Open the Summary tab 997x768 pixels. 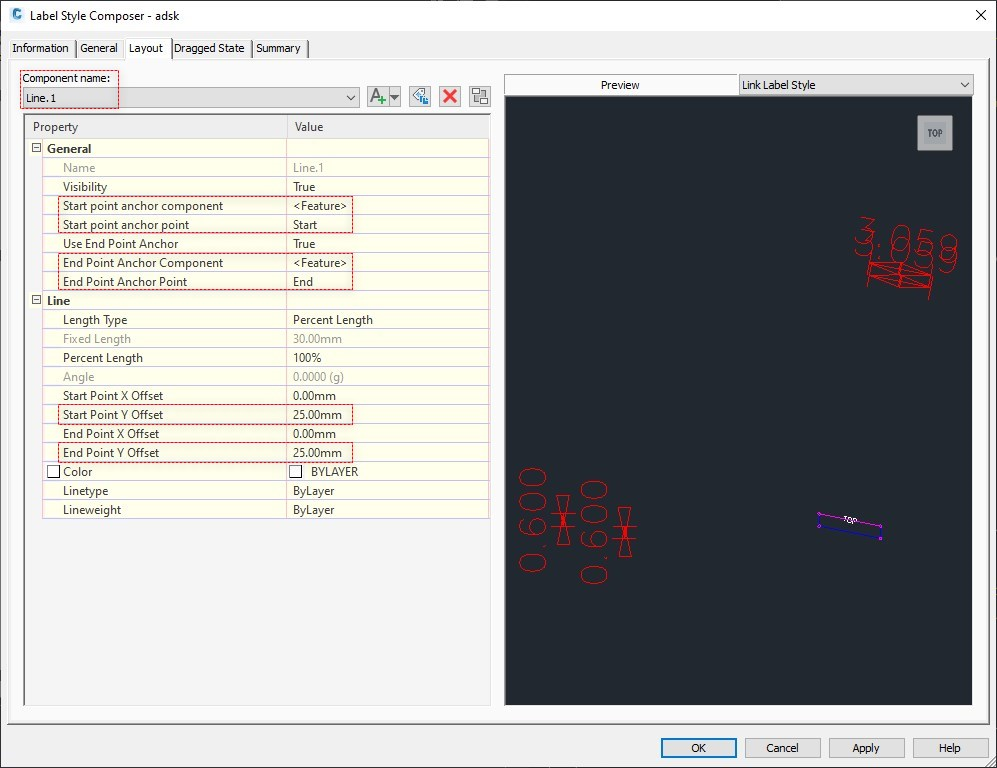pyautogui.click(x=278, y=48)
